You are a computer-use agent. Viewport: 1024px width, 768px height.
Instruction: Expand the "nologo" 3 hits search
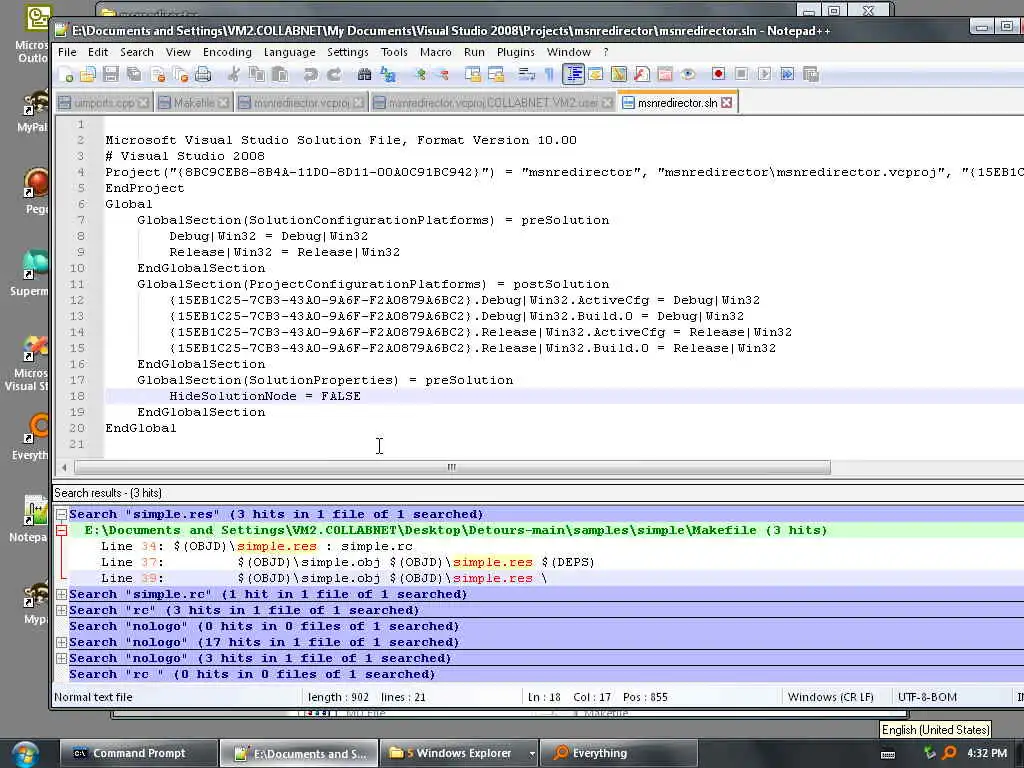coord(61,658)
